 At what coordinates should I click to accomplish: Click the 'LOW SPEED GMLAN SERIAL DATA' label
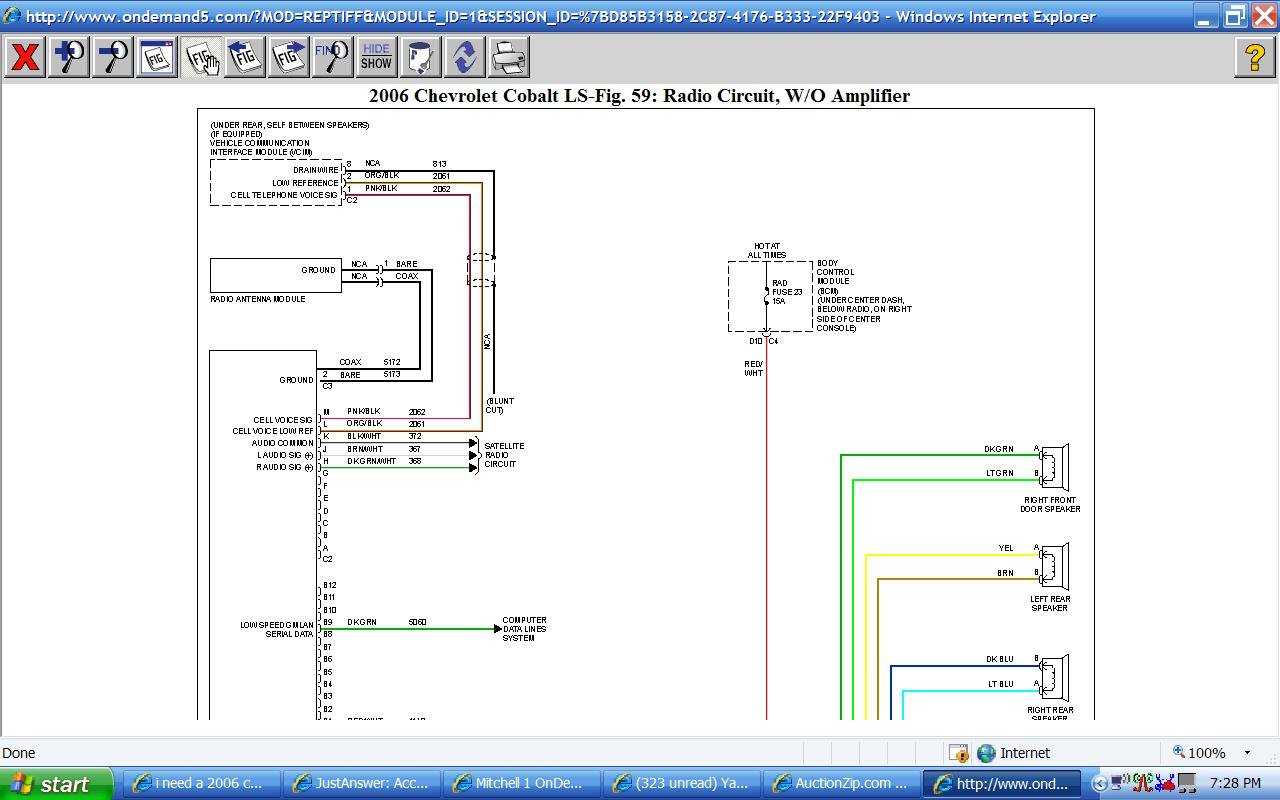coord(276,629)
